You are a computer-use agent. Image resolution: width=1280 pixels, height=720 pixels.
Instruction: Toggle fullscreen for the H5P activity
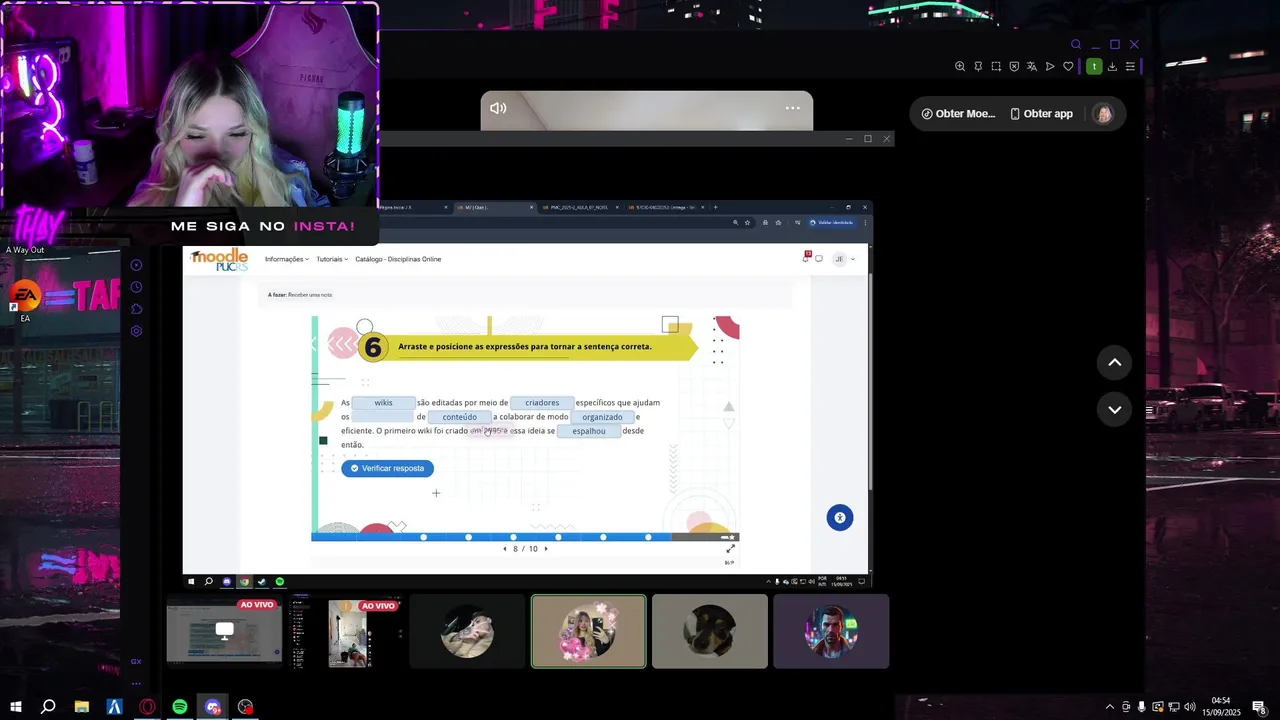[730, 548]
